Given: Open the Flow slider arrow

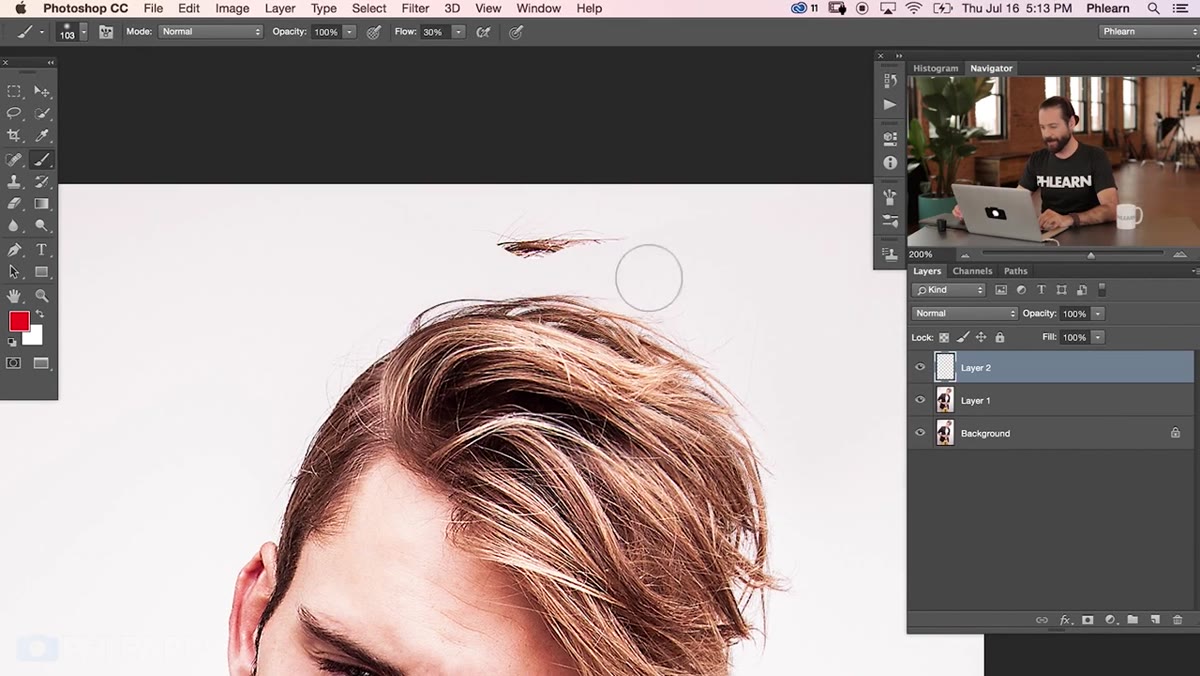Looking at the screenshot, I should coord(458,32).
